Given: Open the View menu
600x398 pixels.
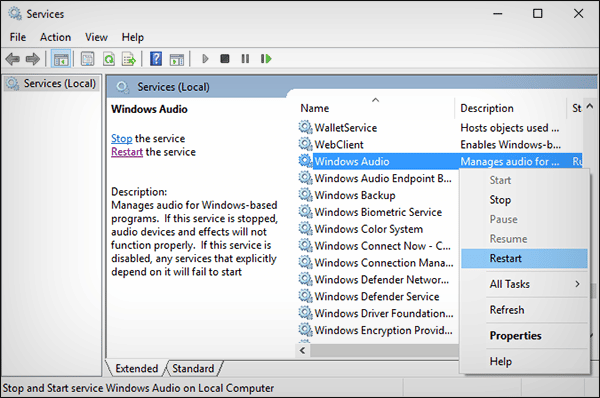Looking at the screenshot, I should tap(96, 37).
